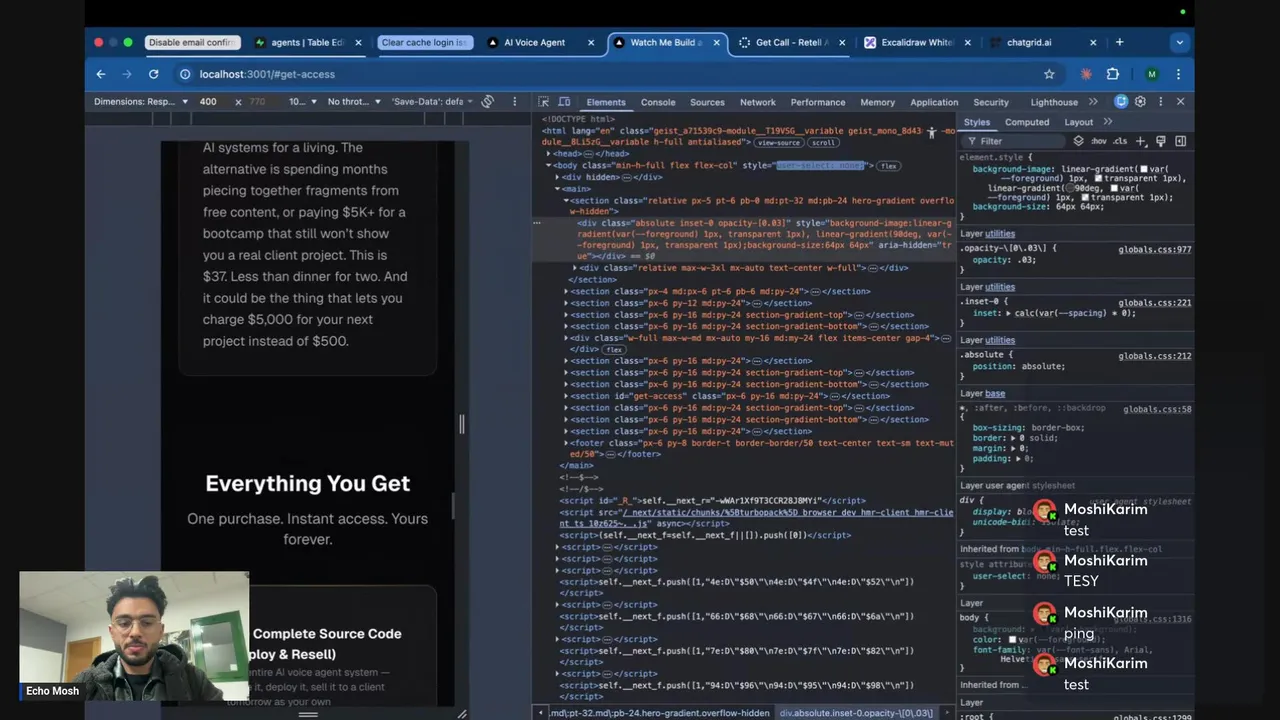Open globals.css:977 source link
Viewport: 1280px width, 720px height.
tap(1154, 249)
